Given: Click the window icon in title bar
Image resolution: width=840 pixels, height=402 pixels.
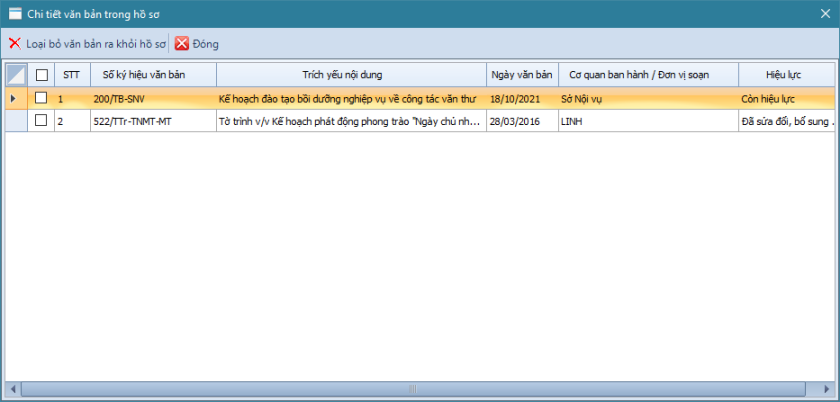Looking at the screenshot, I should 15,12.
